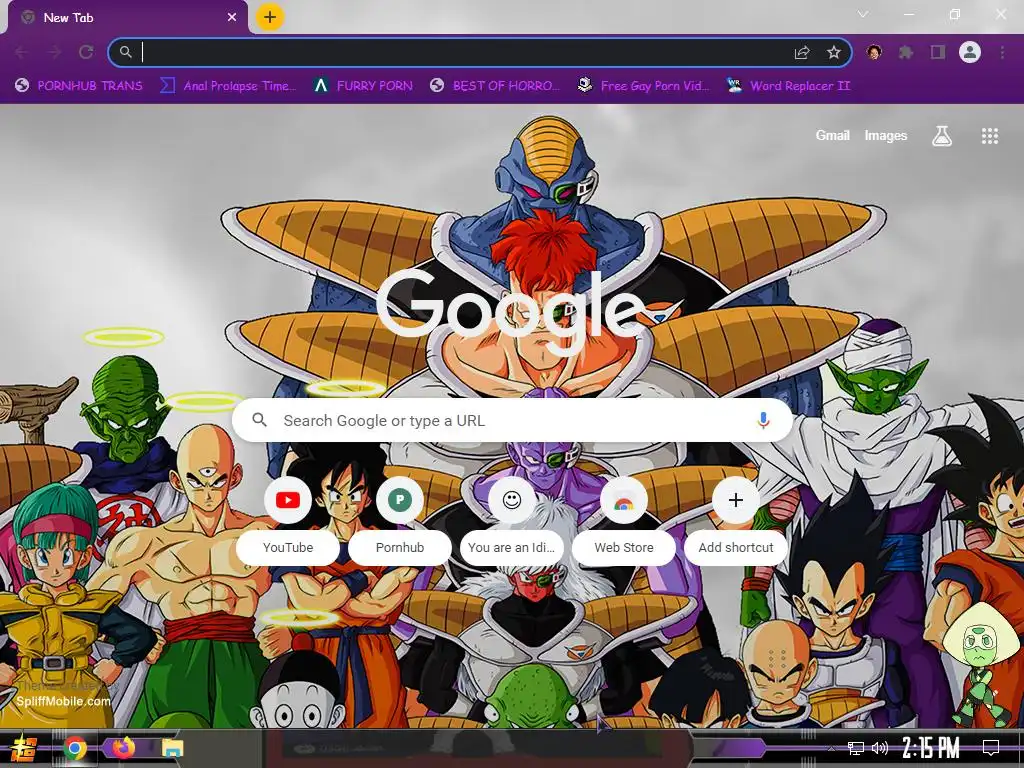Select the New Tab tab
Screen dimensions: 1024x768
[x=127, y=18]
